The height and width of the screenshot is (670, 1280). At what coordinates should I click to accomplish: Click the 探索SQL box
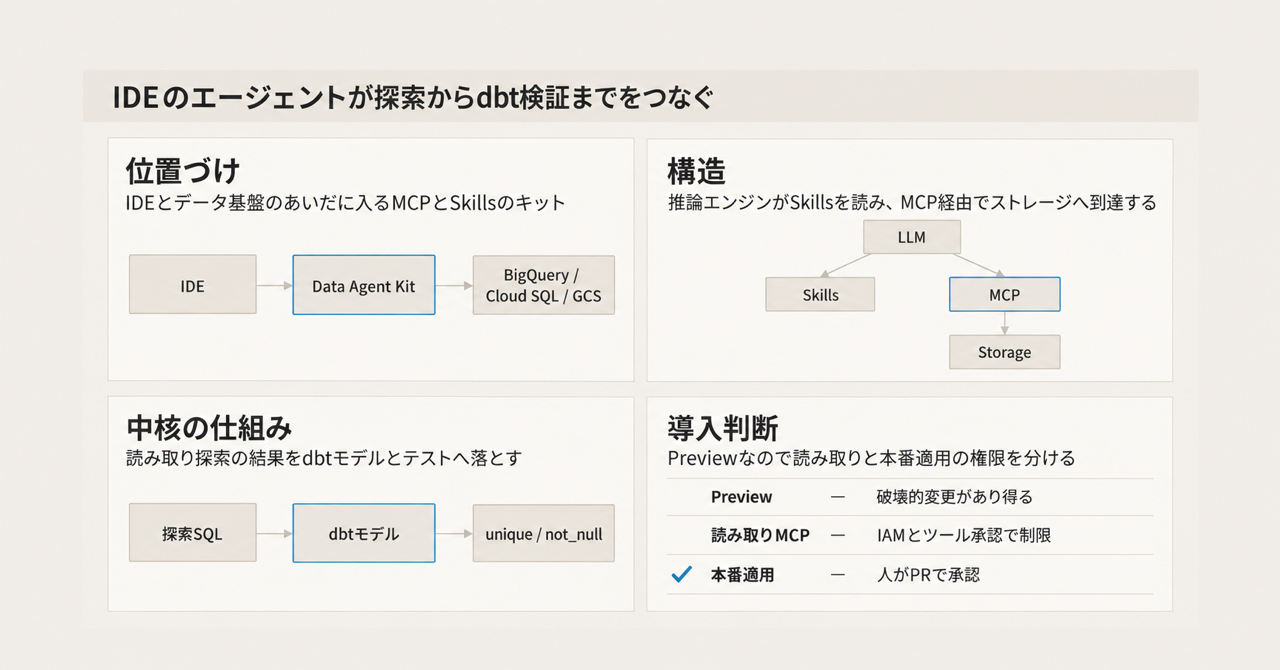[x=193, y=533]
